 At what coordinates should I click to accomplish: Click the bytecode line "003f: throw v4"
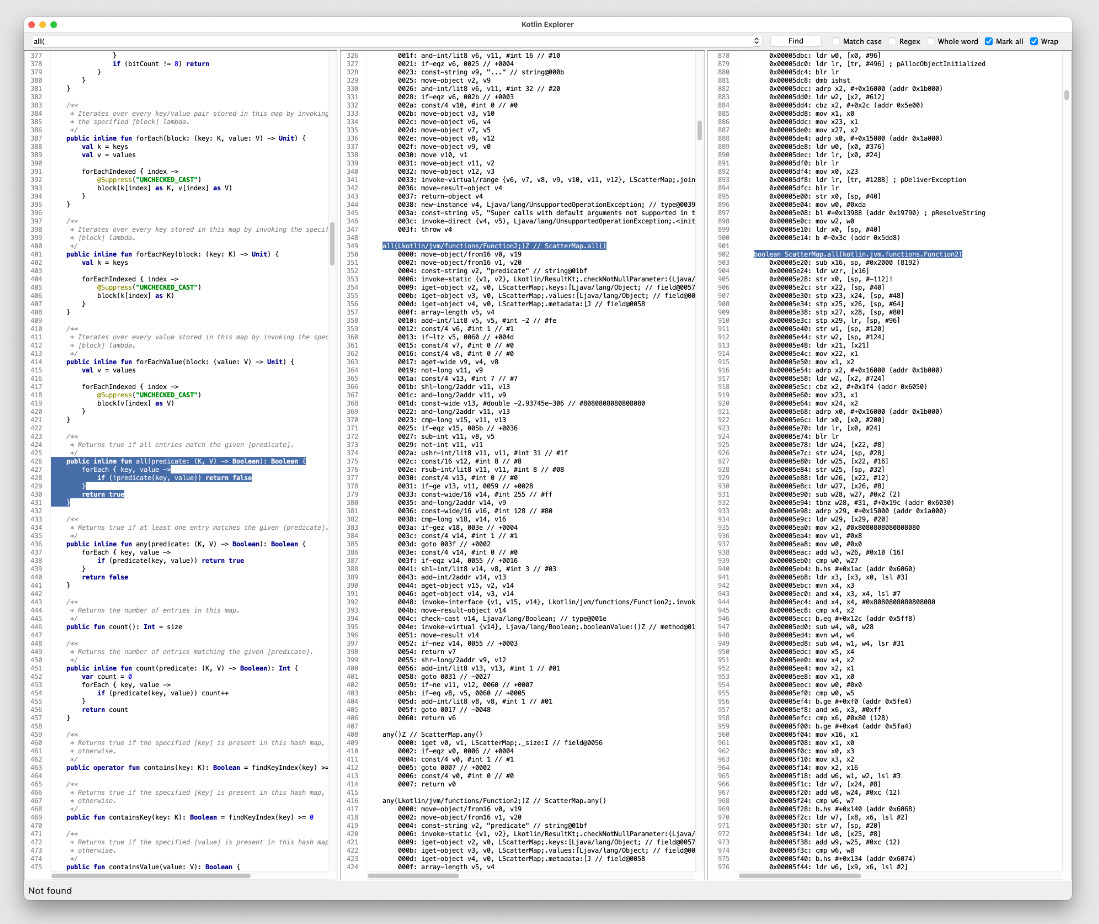tap(425, 229)
